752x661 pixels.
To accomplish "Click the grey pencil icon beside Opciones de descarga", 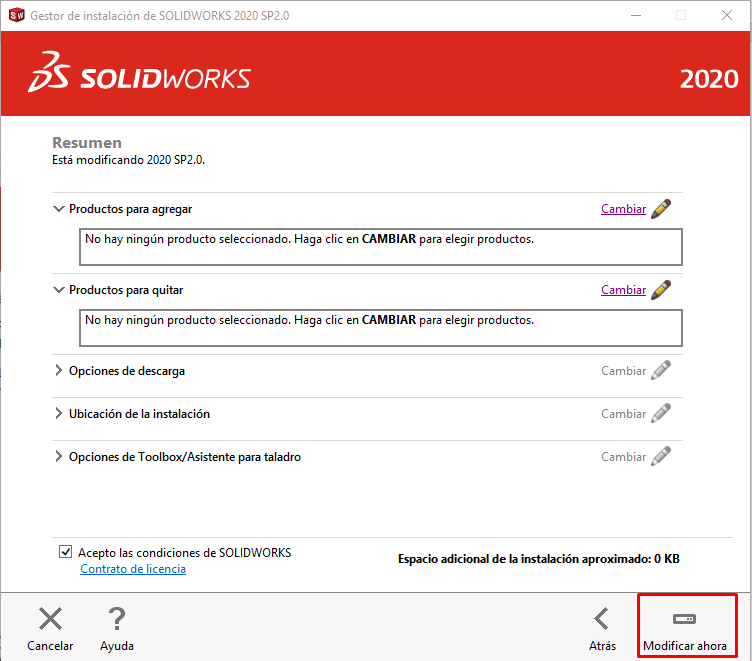I will pos(661,371).
